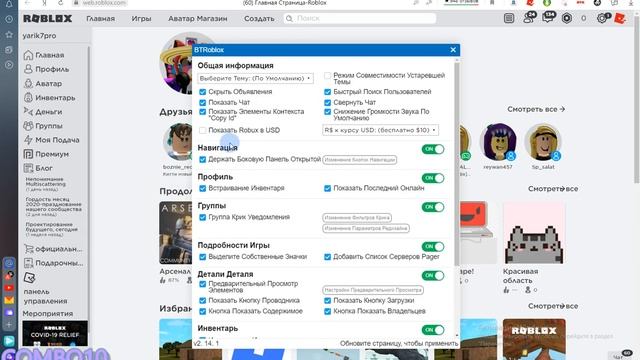Click the browser sidebar star icon
The width and height of the screenshot is (640, 360).
(9, 35)
